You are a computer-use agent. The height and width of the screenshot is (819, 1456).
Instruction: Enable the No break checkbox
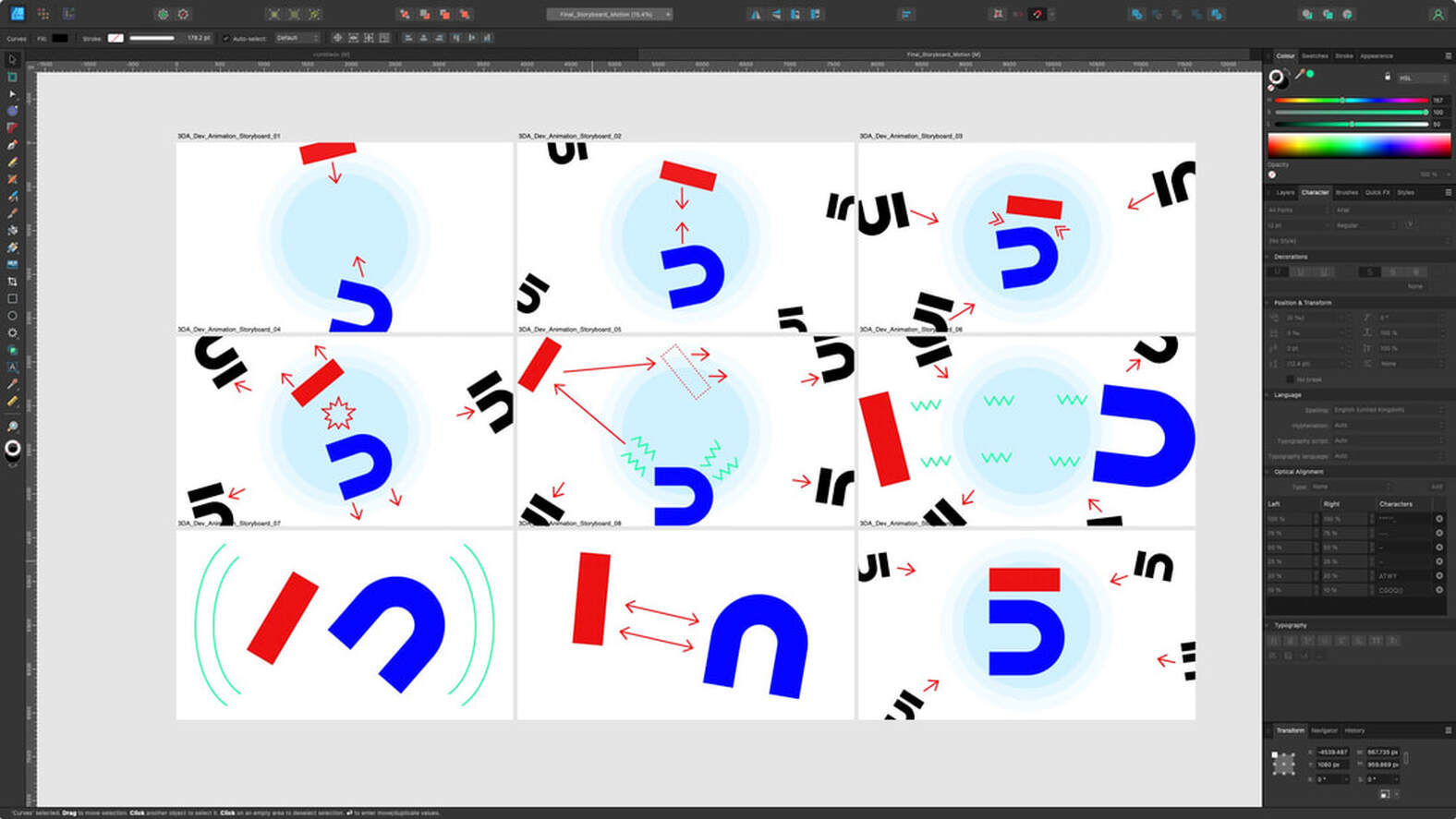pos(1290,379)
